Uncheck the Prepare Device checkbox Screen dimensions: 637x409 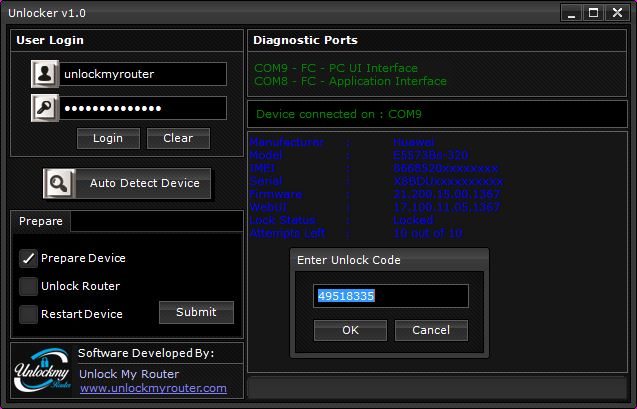[x=28, y=258]
